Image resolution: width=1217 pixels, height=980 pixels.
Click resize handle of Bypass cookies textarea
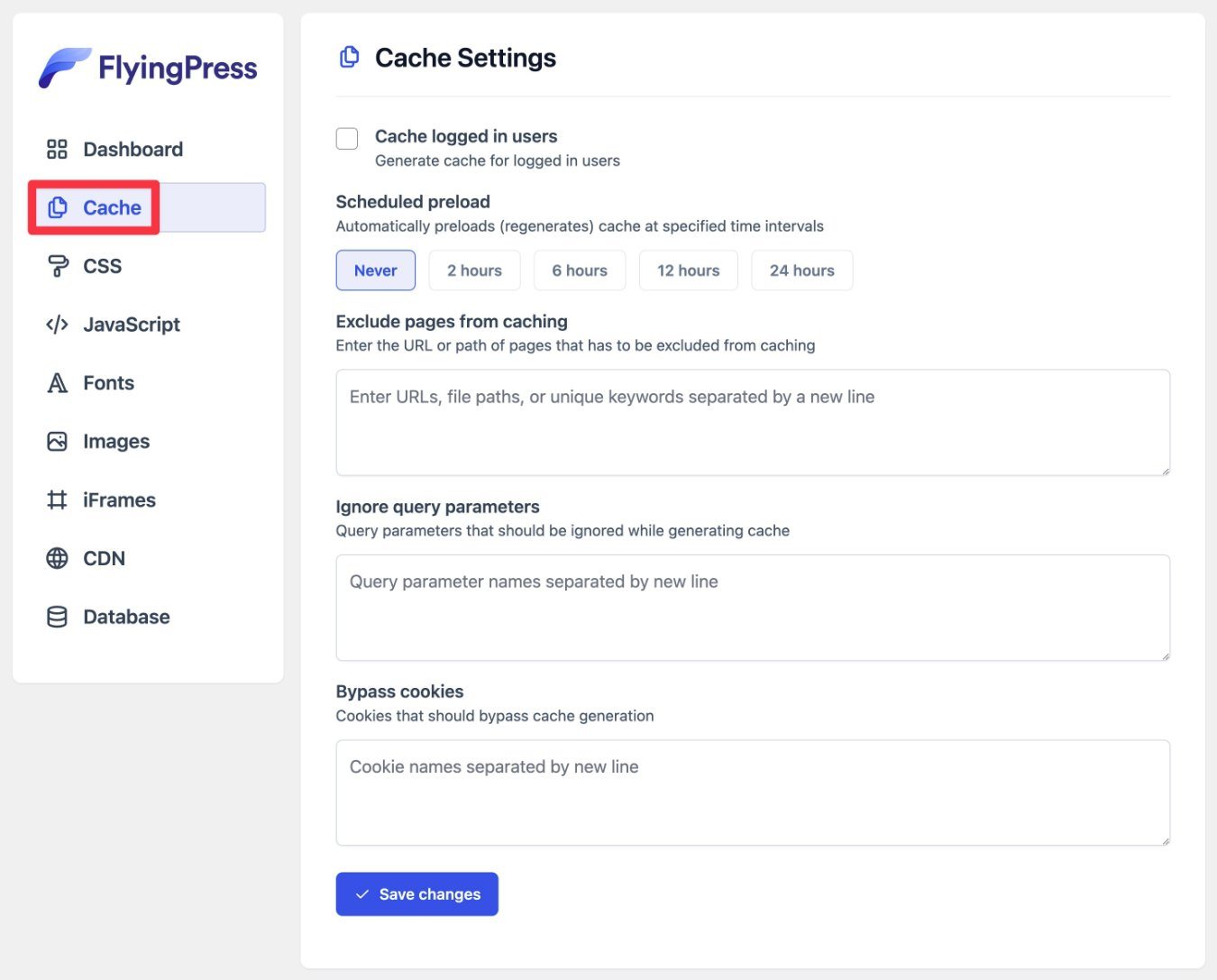pos(1165,840)
